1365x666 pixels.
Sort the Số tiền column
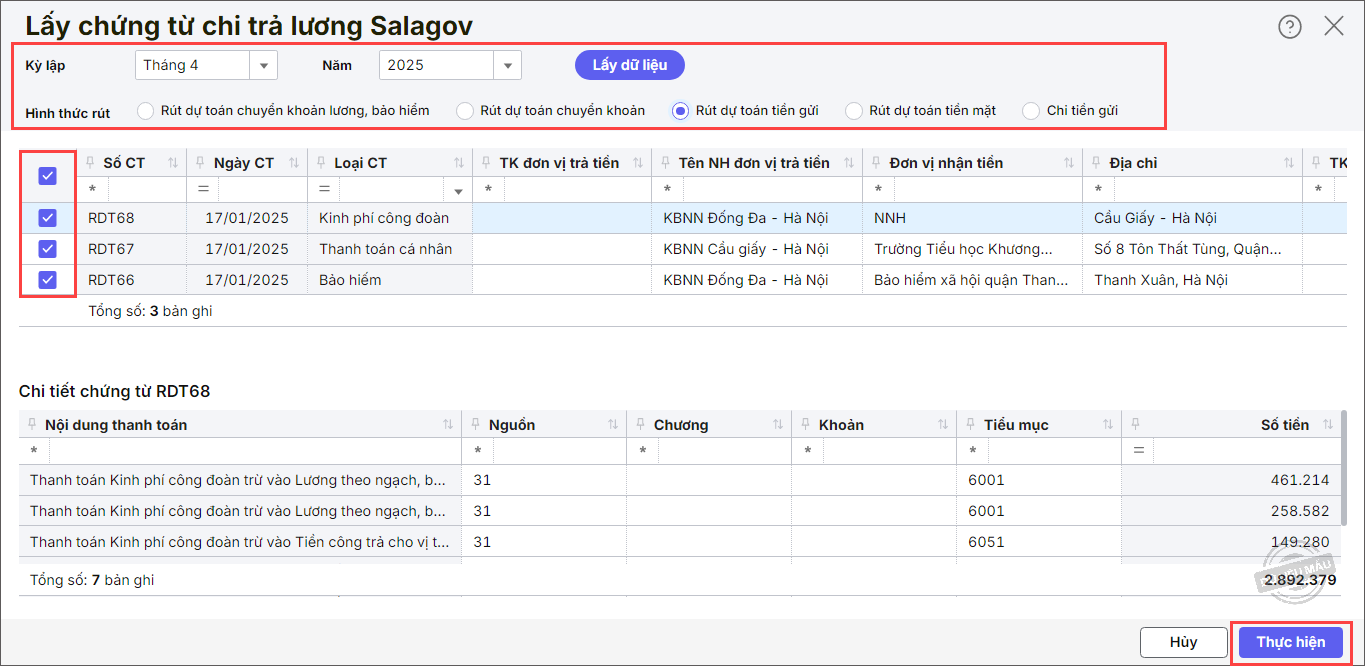(1328, 425)
